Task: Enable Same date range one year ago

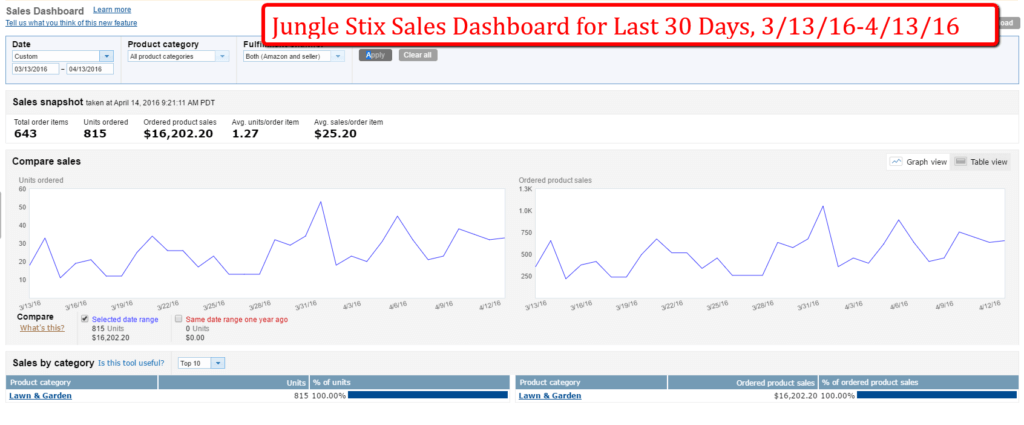Action: 178,319
